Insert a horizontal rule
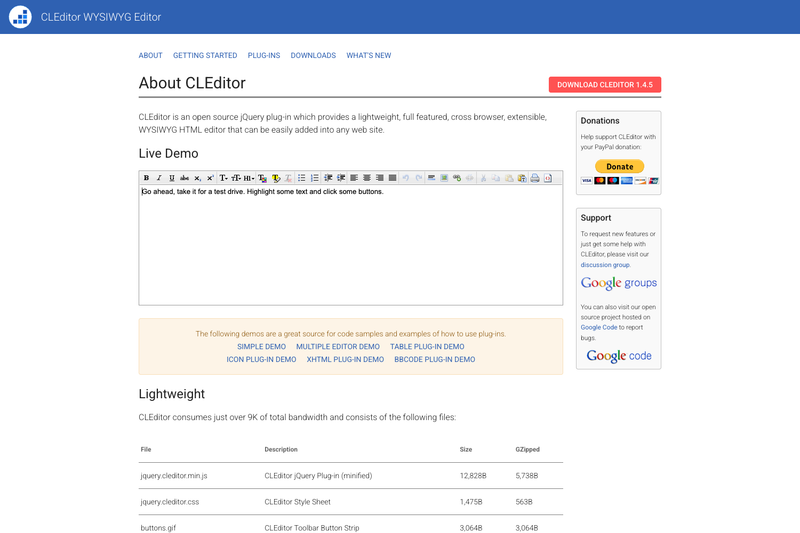 coord(432,178)
